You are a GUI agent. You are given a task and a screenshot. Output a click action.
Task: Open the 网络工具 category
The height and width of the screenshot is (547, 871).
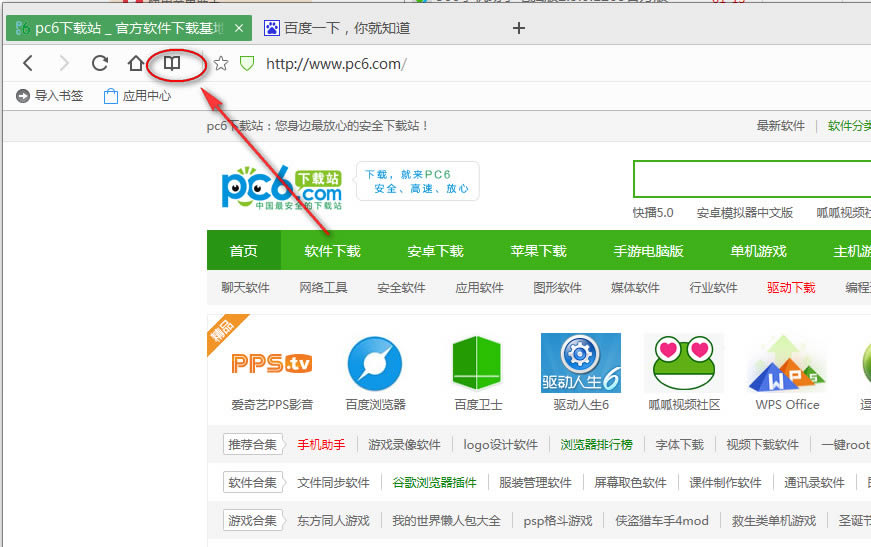click(x=323, y=288)
